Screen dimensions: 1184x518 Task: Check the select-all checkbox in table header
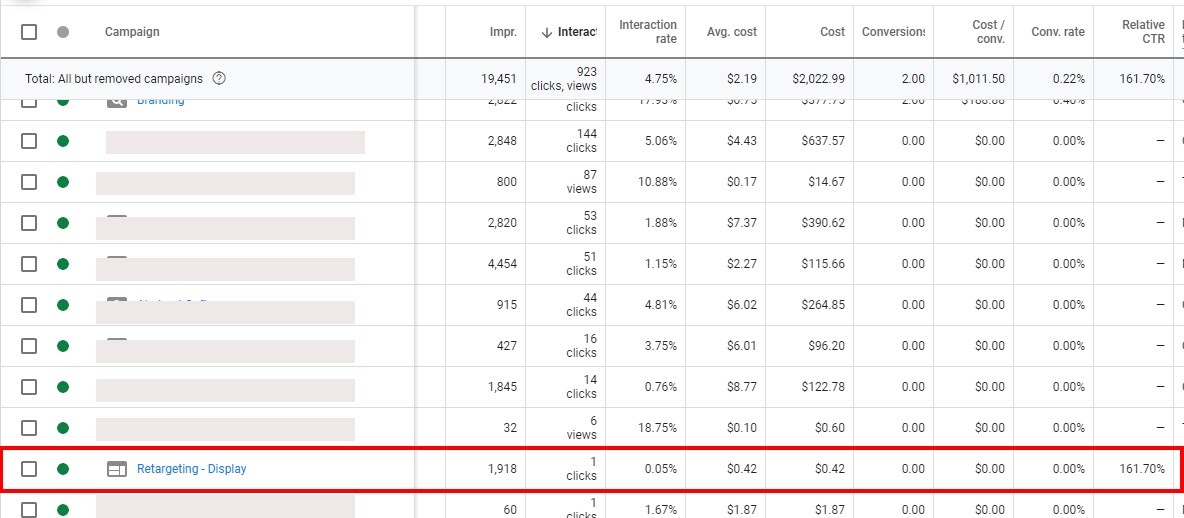[x=29, y=32]
